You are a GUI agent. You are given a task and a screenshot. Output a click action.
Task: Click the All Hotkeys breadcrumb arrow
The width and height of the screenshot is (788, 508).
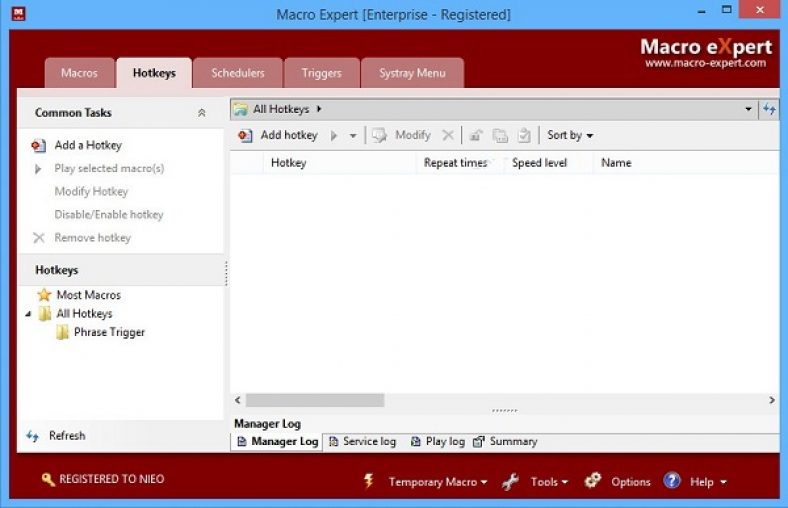coord(319,109)
